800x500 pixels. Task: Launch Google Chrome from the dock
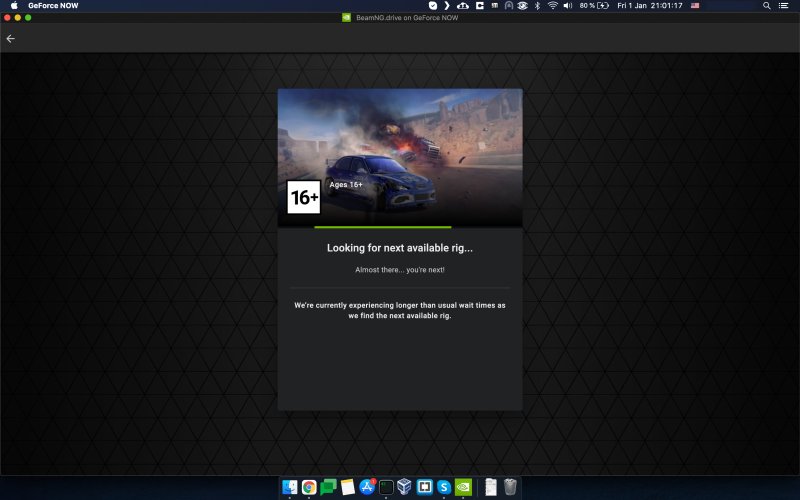click(309, 487)
